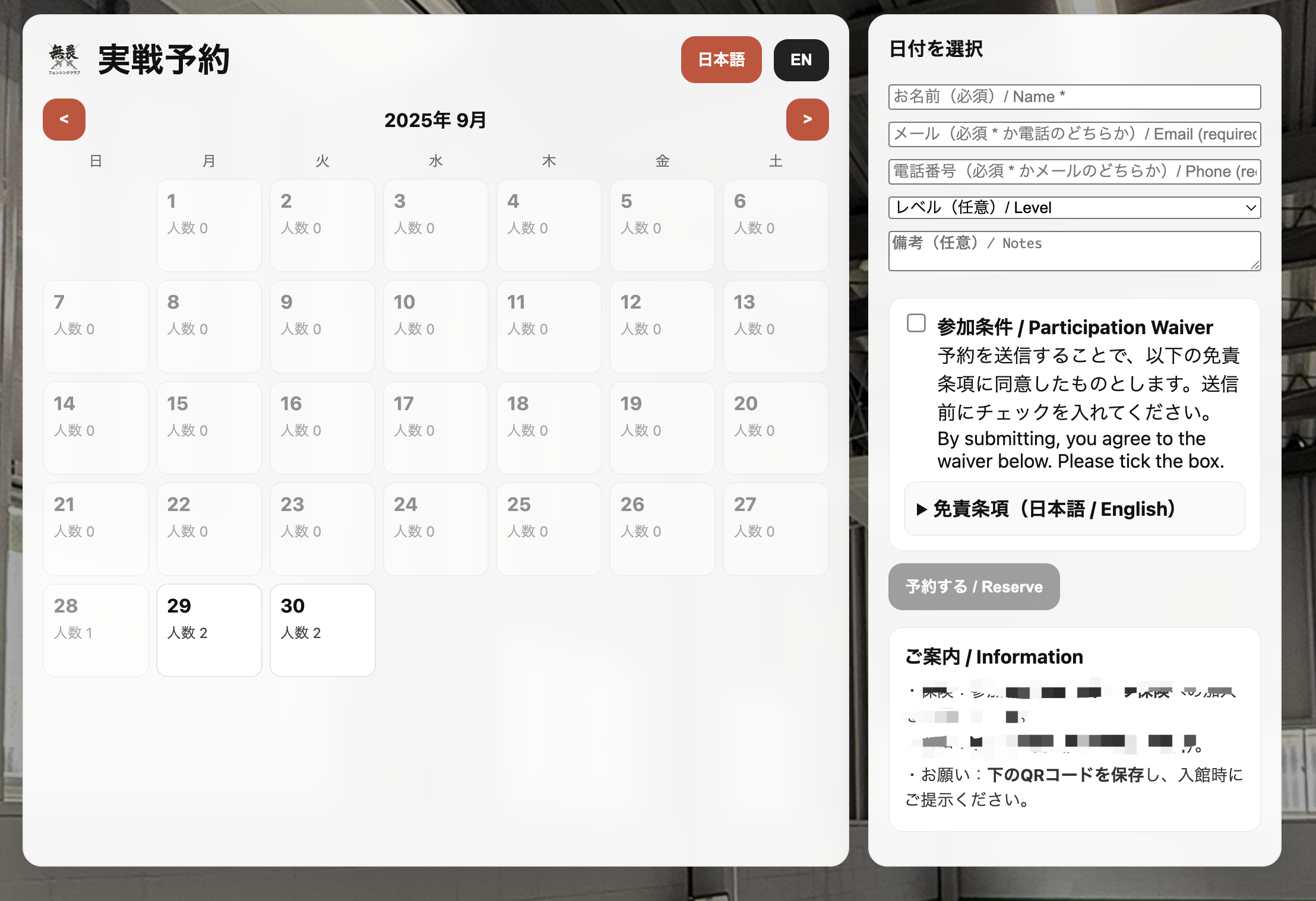Focus the メール / Email input field
This screenshot has height=901, width=1316.
tap(1074, 134)
